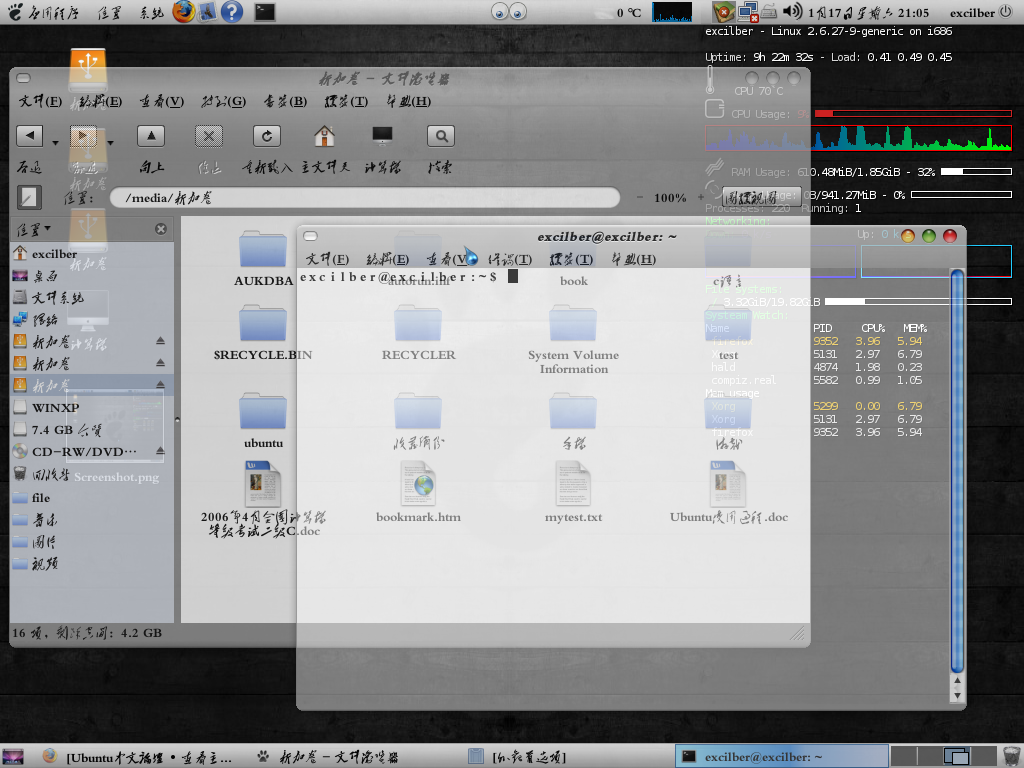Open the Back history dropdown arrow

[x=55, y=142]
